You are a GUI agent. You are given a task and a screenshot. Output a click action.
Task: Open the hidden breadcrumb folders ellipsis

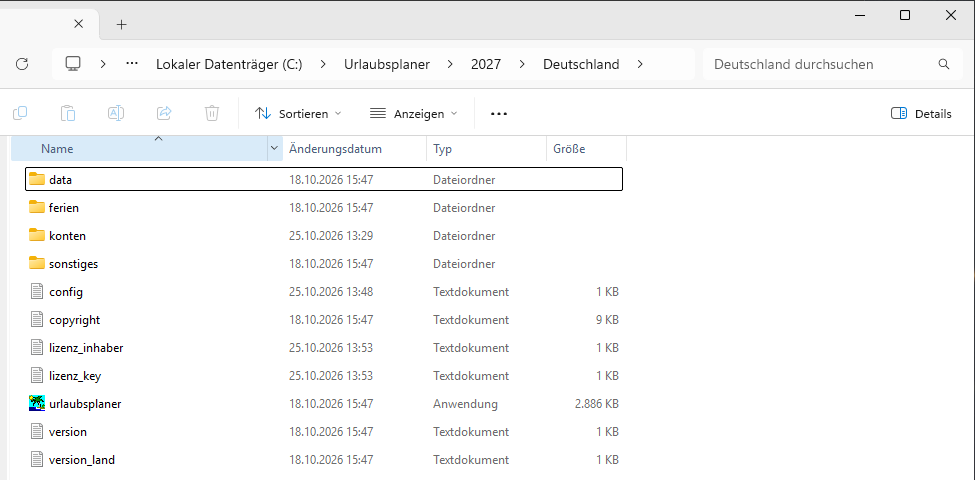point(132,64)
